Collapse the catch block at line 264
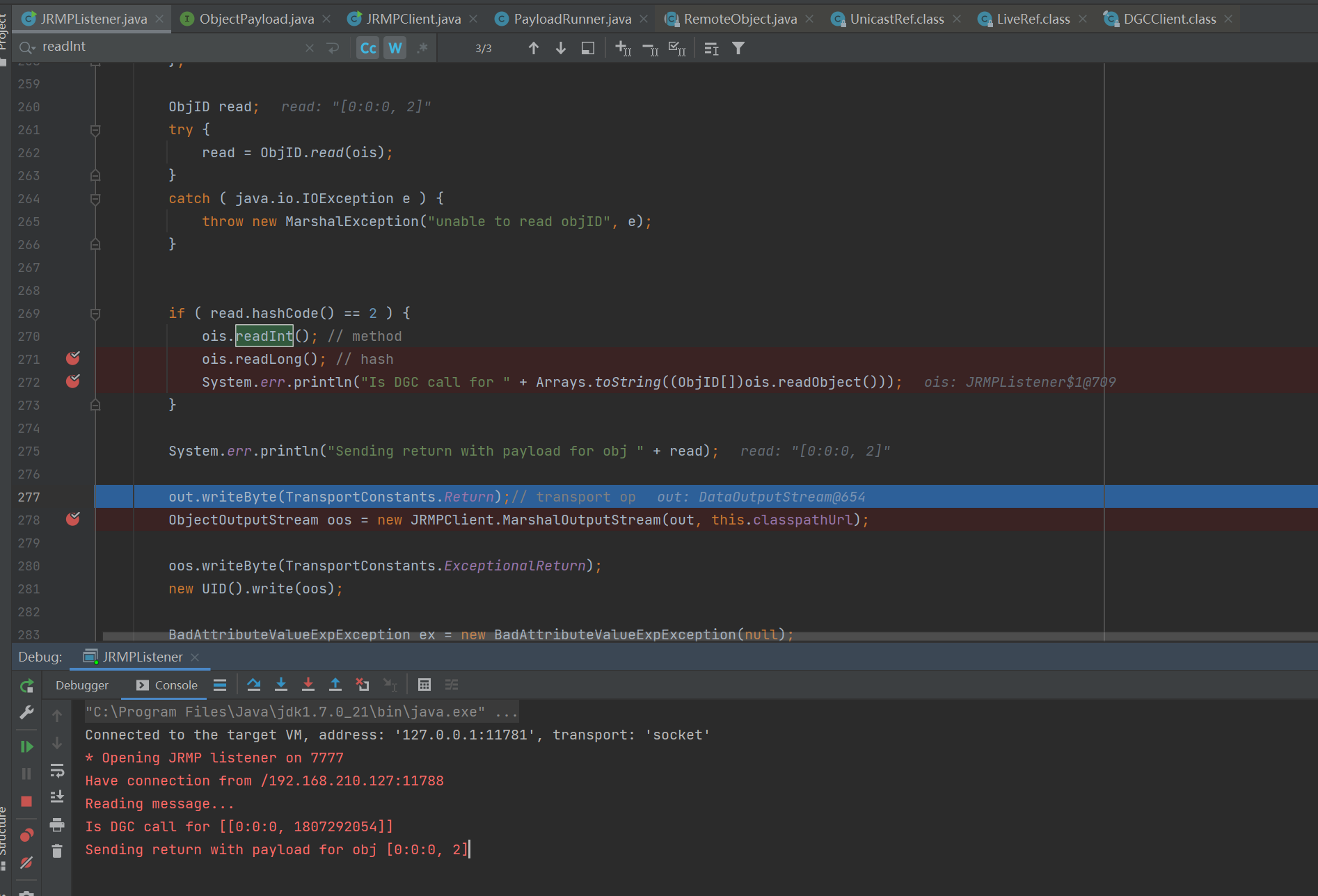Screen dimensions: 1318x896 coord(95,199)
